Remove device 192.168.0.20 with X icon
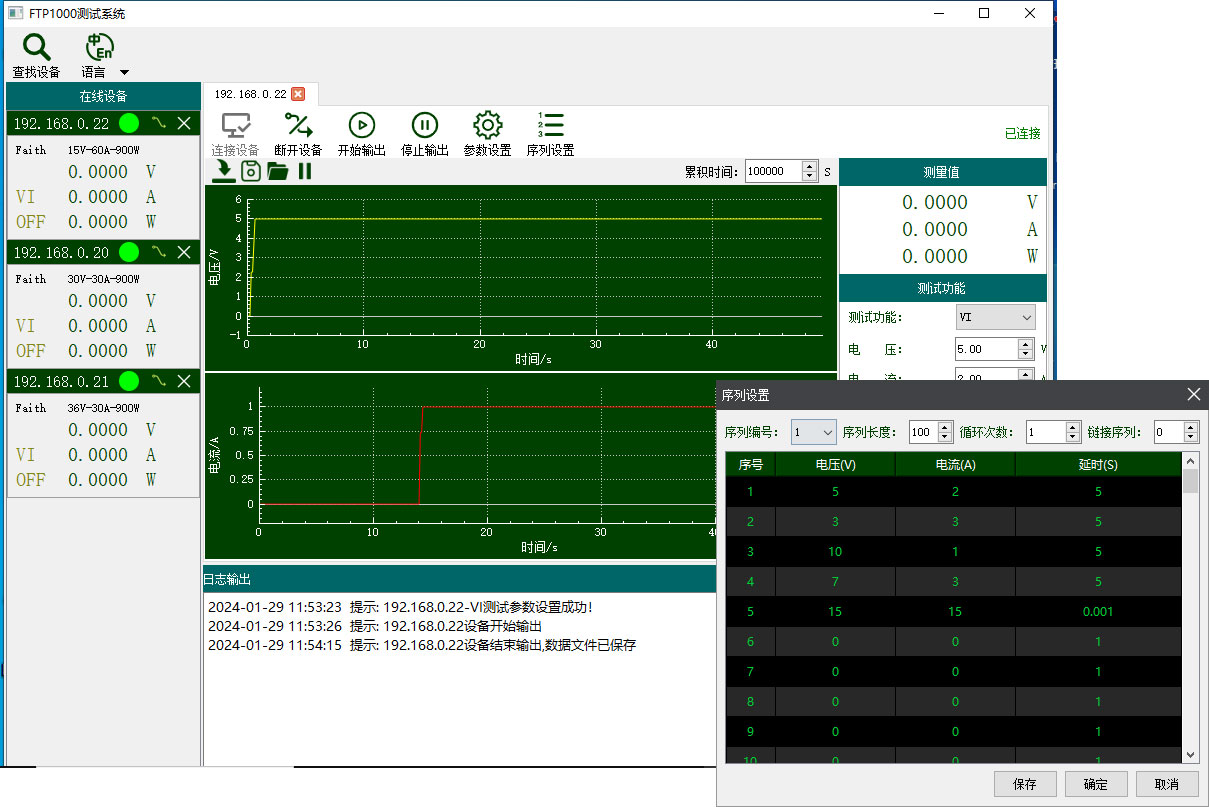Screen dimensions: 1209x807 click(x=184, y=252)
